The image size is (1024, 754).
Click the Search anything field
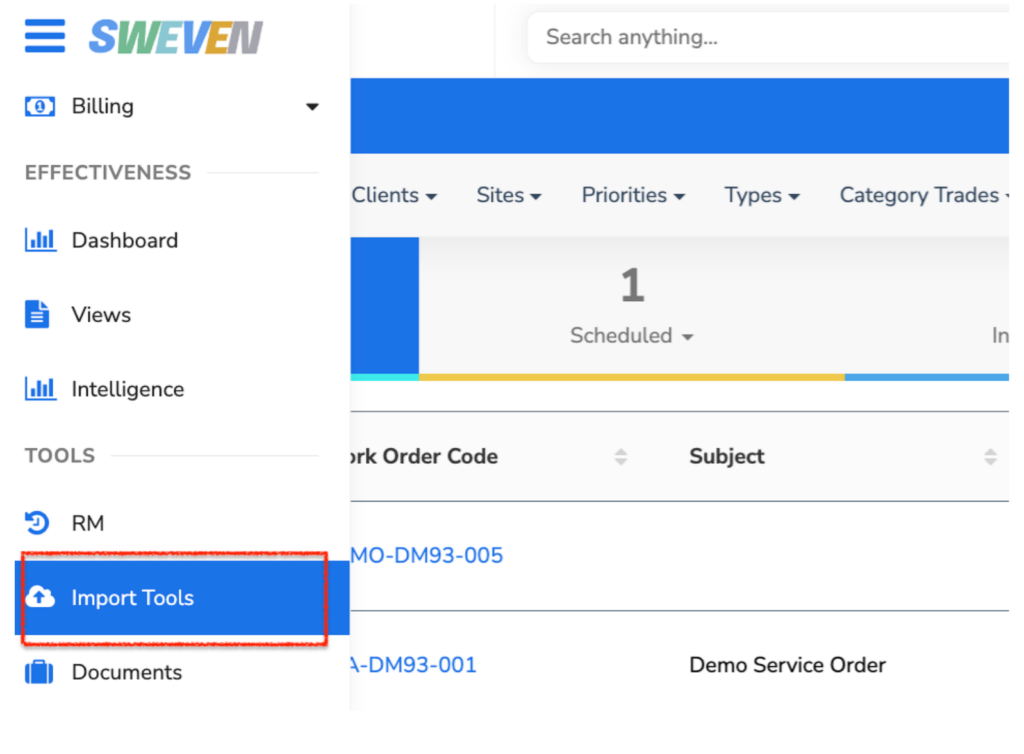coord(768,37)
